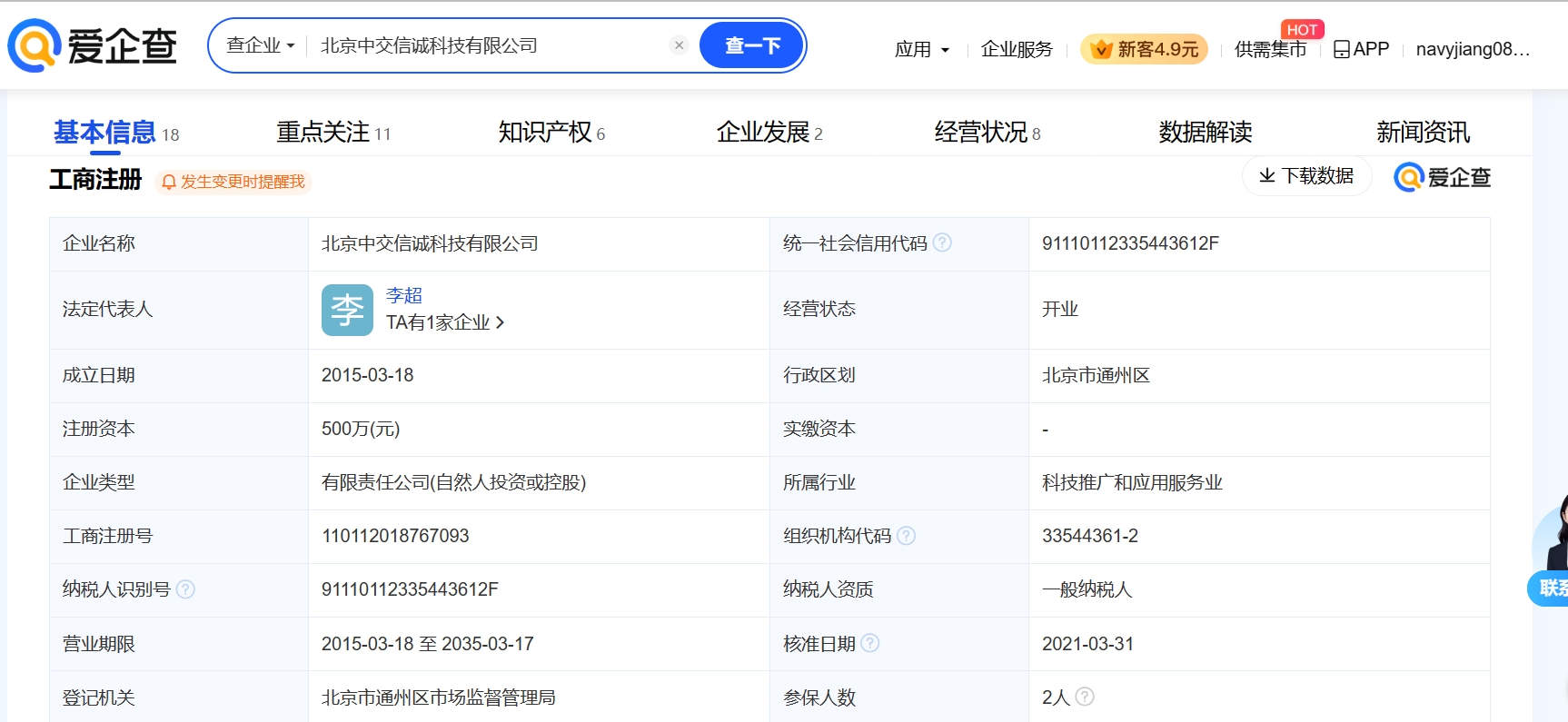1568x722 pixels.
Task: Click the 开业 operating status value
Action: click(x=1060, y=309)
